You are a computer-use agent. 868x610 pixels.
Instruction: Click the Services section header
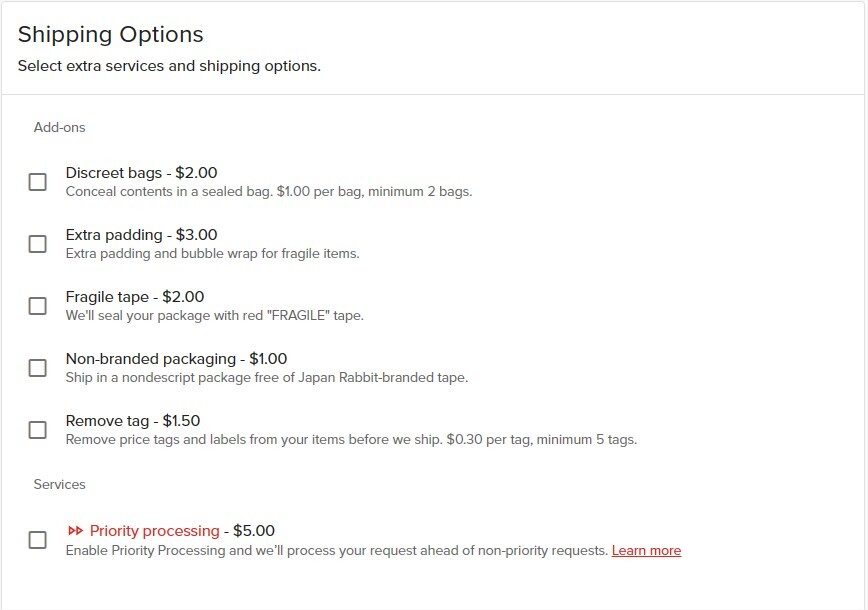pos(60,485)
